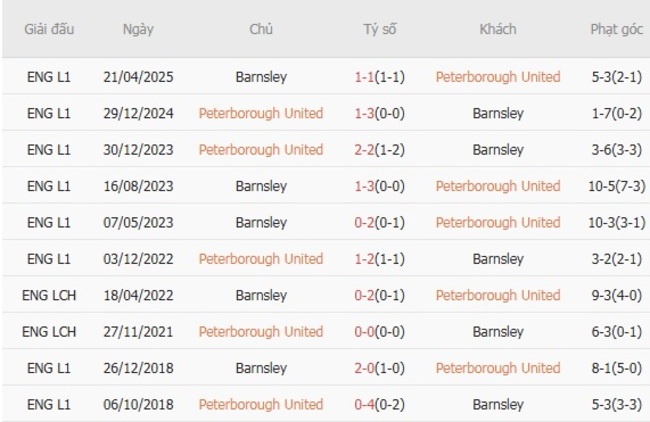This screenshot has width=650, height=422.
Task: Select Peterborough United in 07/05/2023 match
Action: tap(497, 222)
